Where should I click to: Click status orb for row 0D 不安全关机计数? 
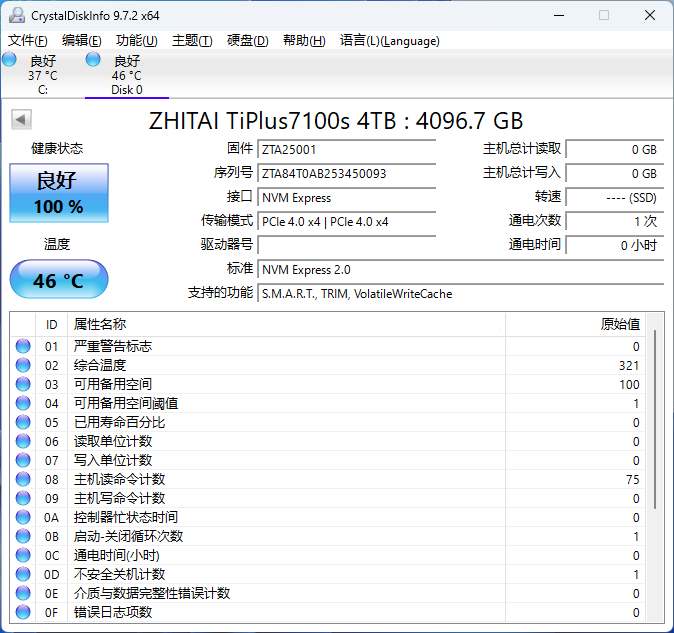coord(23,574)
